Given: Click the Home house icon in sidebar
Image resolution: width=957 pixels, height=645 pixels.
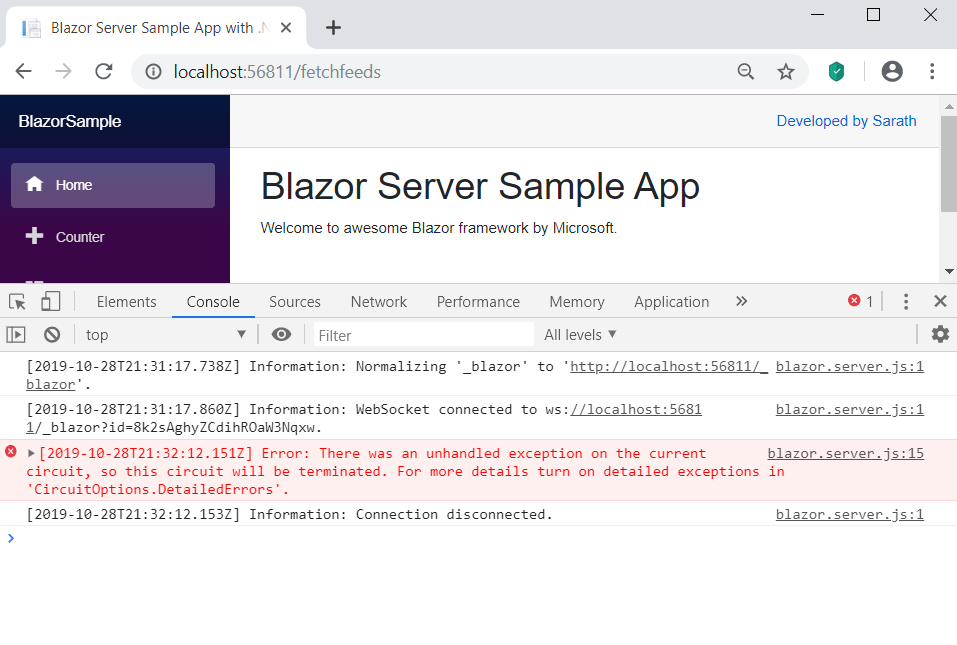Looking at the screenshot, I should click(34, 184).
